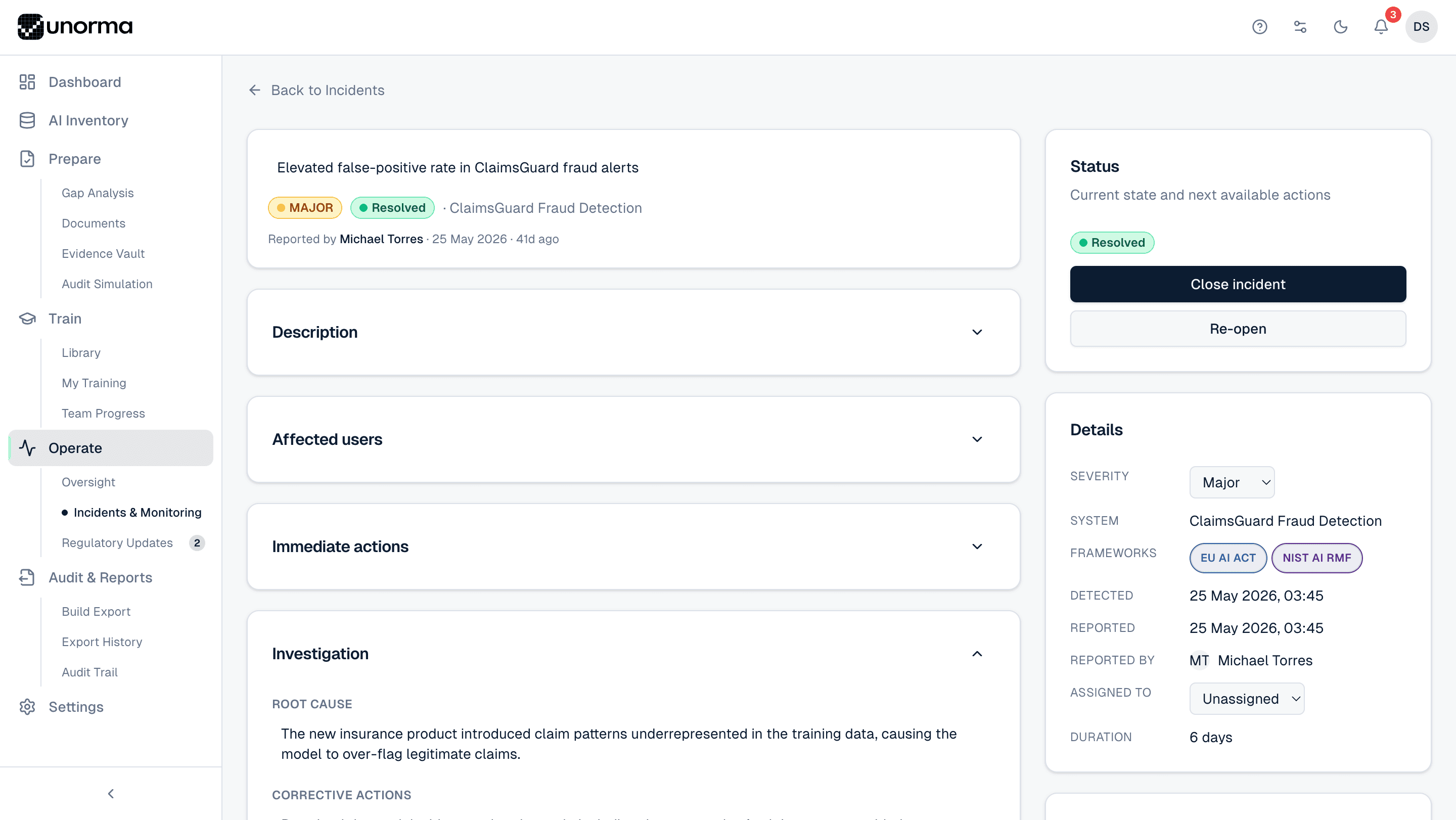Open Gap Analysis page
Screen dimensions: 1456x820
click(98, 193)
